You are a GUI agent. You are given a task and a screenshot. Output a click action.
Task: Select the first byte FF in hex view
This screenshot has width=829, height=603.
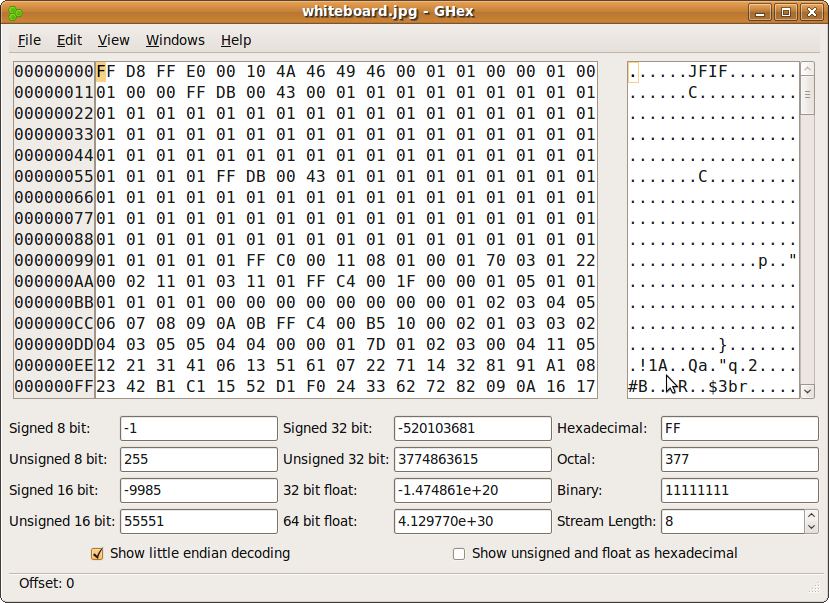(103, 71)
